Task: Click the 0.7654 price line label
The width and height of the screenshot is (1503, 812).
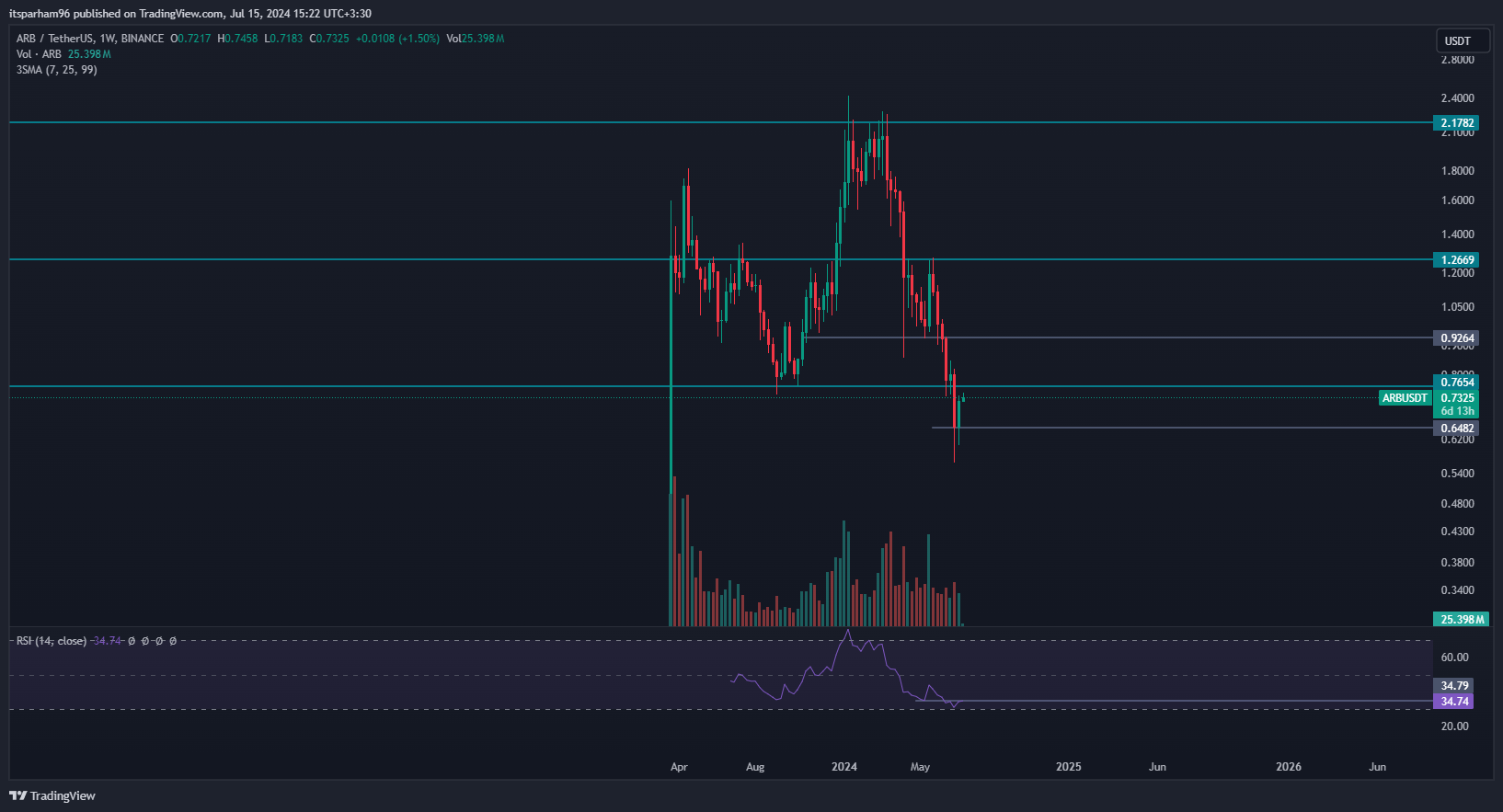Action: (1457, 382)
